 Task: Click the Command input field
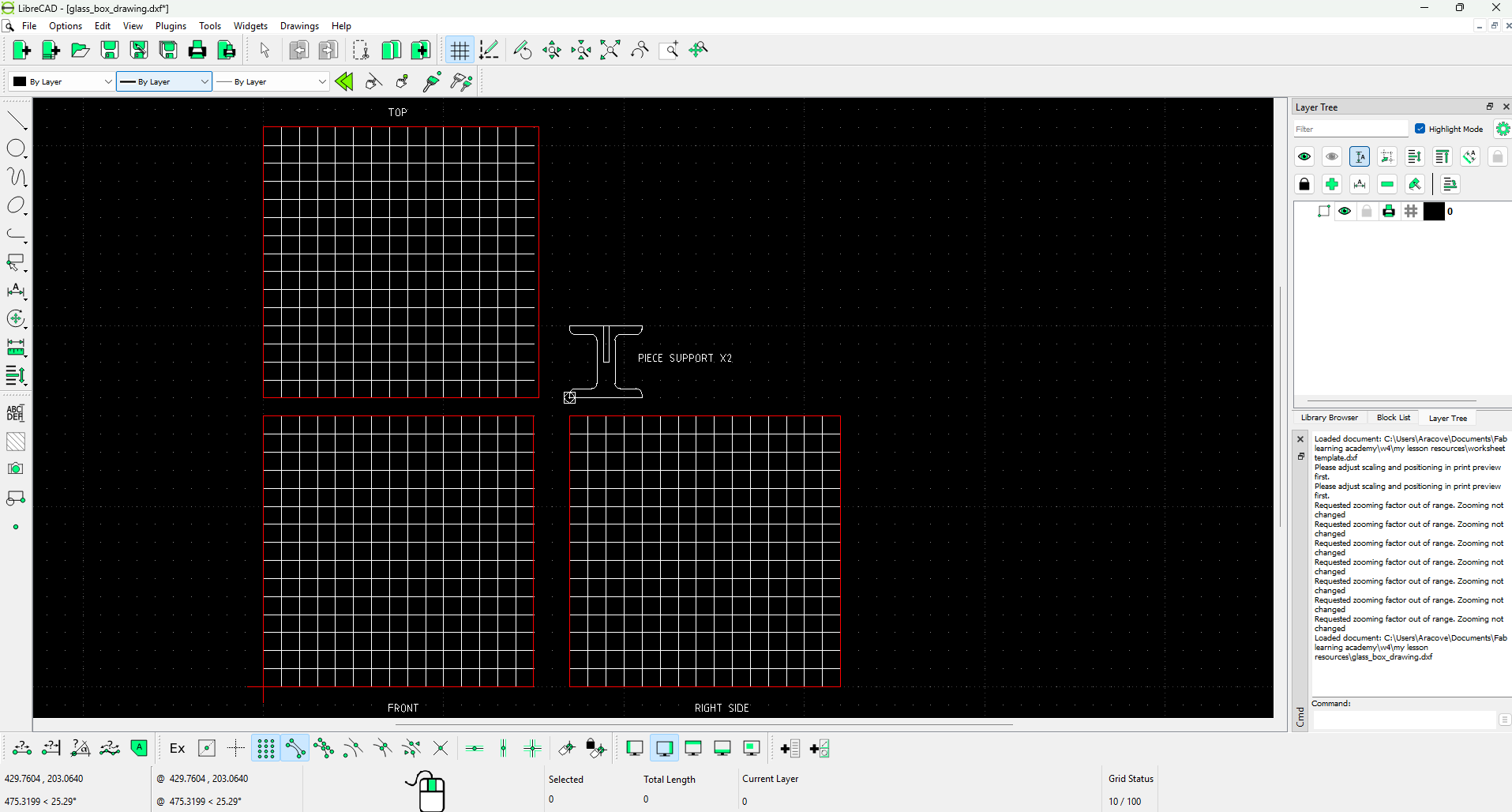point(1404,720)
